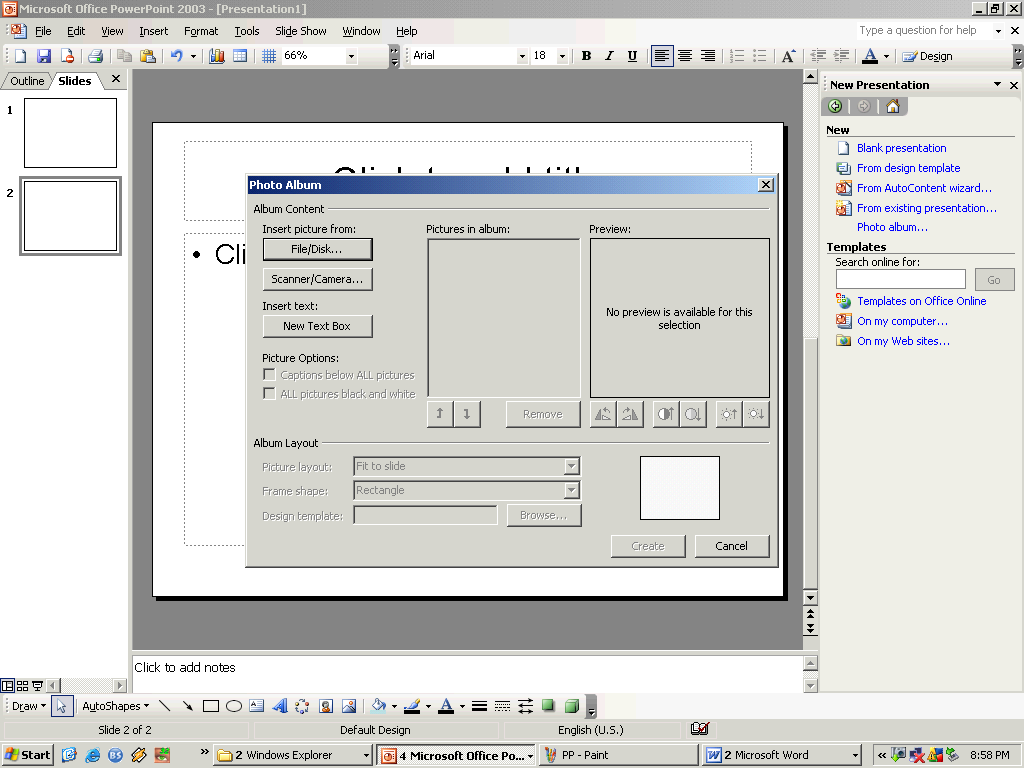This screenshot has height=768, width=1024.
Task: Click the Search online for field
Action: [x=901, y=279]
